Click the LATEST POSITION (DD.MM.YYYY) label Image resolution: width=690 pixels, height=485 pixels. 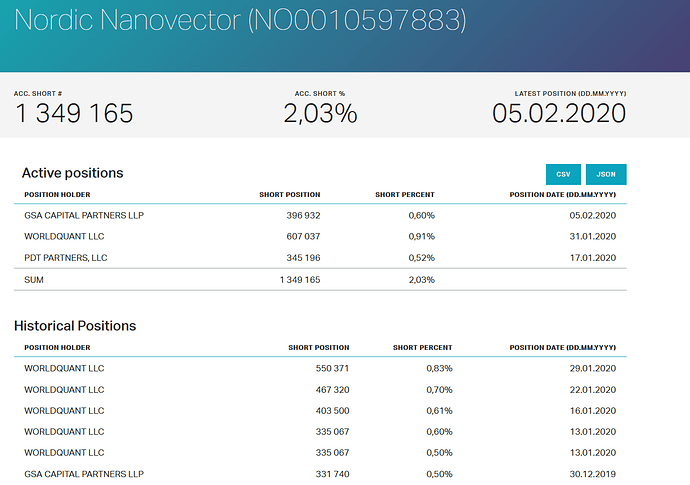[x=570, y=94]
